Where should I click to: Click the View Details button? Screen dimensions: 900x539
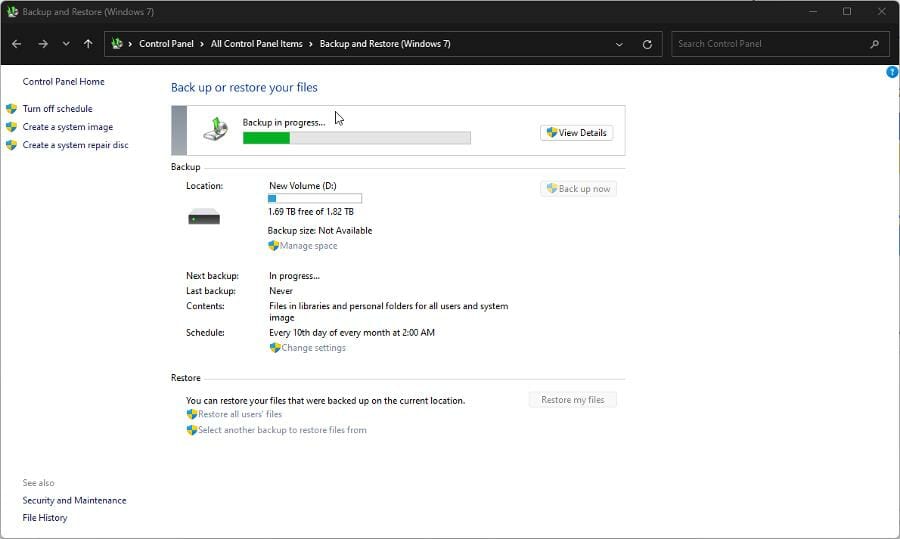(576, 133)
